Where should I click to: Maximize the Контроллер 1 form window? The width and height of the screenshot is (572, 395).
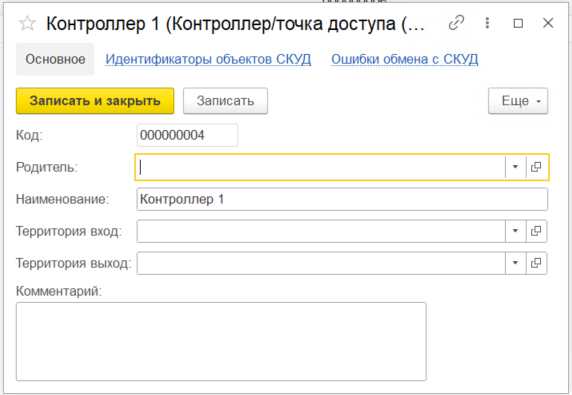pyautogui.click(x=518, y=23)
